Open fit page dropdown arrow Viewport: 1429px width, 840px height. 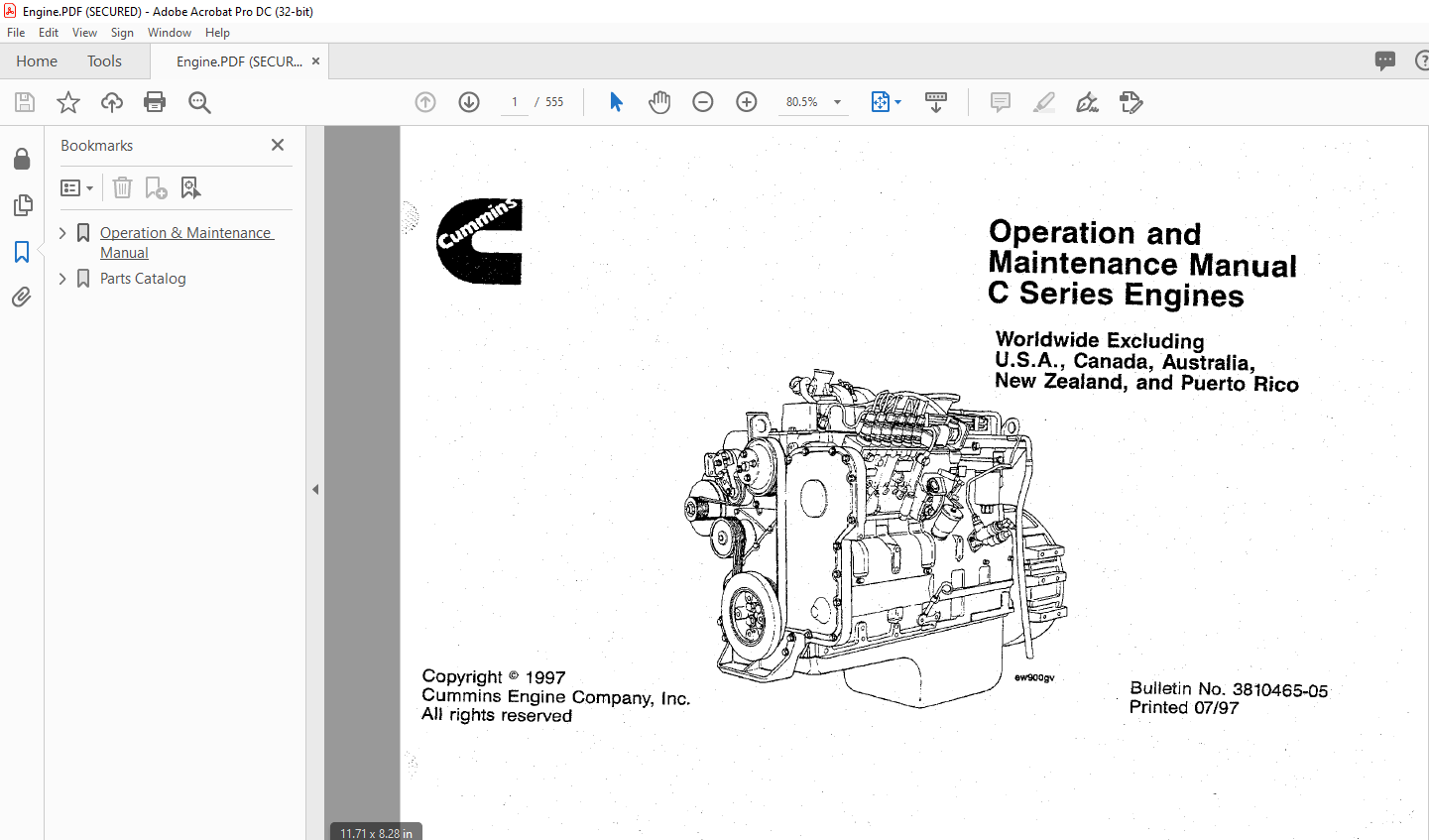898,102
